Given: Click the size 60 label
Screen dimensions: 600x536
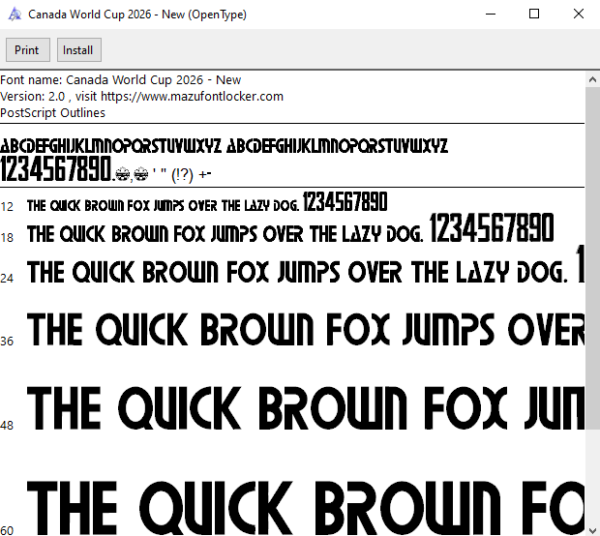Looking at the screenshot, I should [x=7, y=531].
